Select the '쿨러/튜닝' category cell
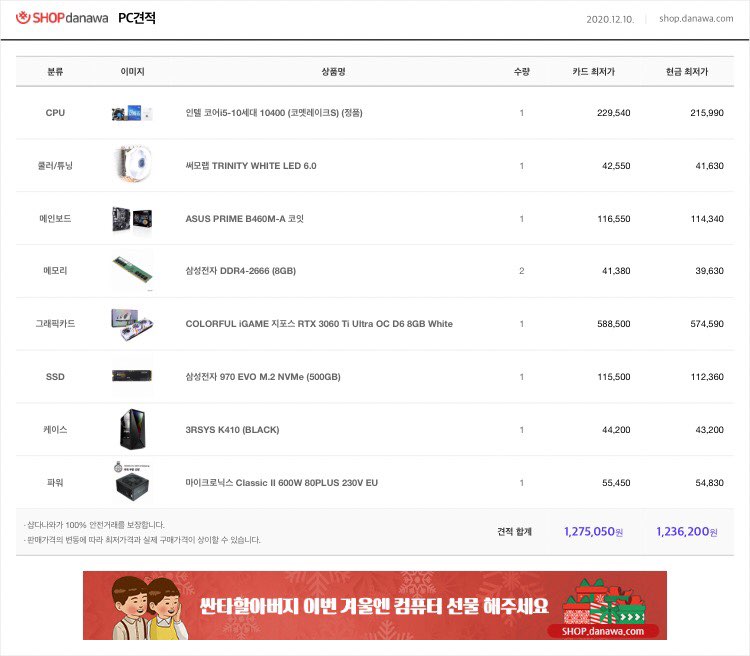The height and width of the screenshot is (656, 750). tap(55, 166)
